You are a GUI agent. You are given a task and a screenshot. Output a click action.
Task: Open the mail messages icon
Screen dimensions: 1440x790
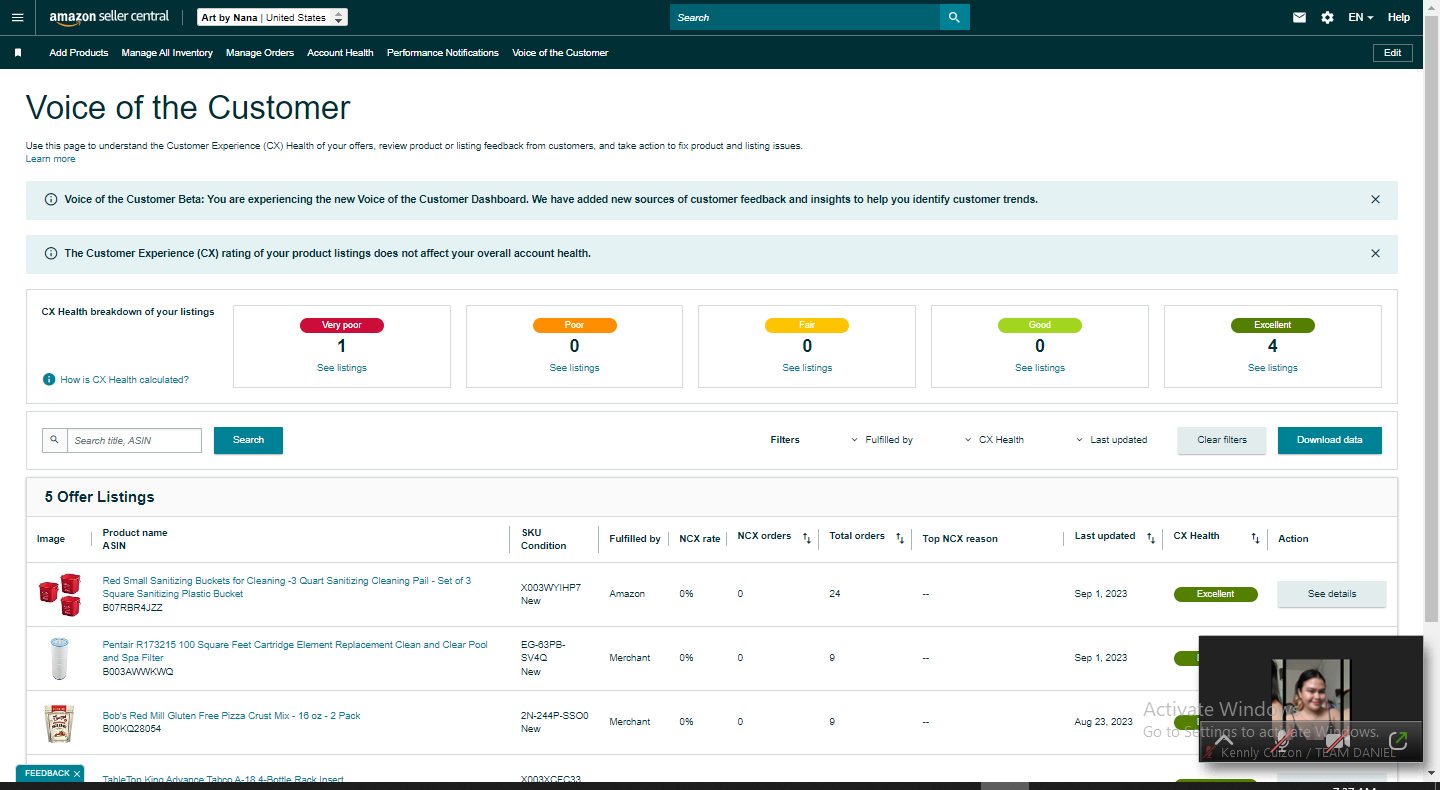click(1299, 17)
